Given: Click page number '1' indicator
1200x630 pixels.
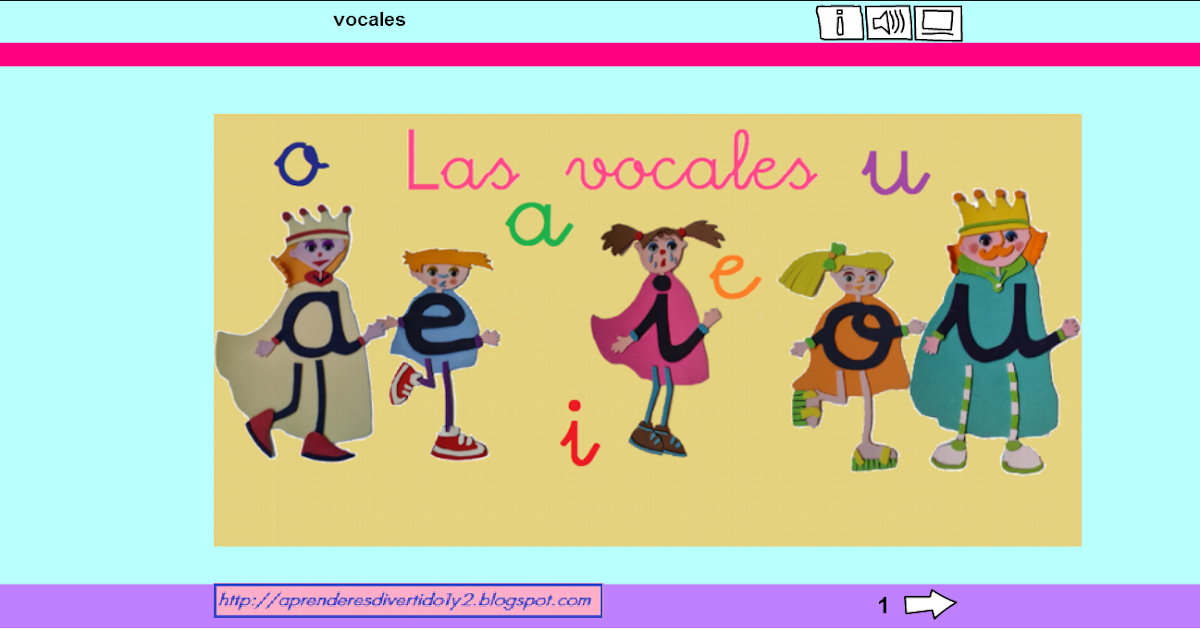Looking at the screenshot, I should pyautogui.click(x=884, y=602).
